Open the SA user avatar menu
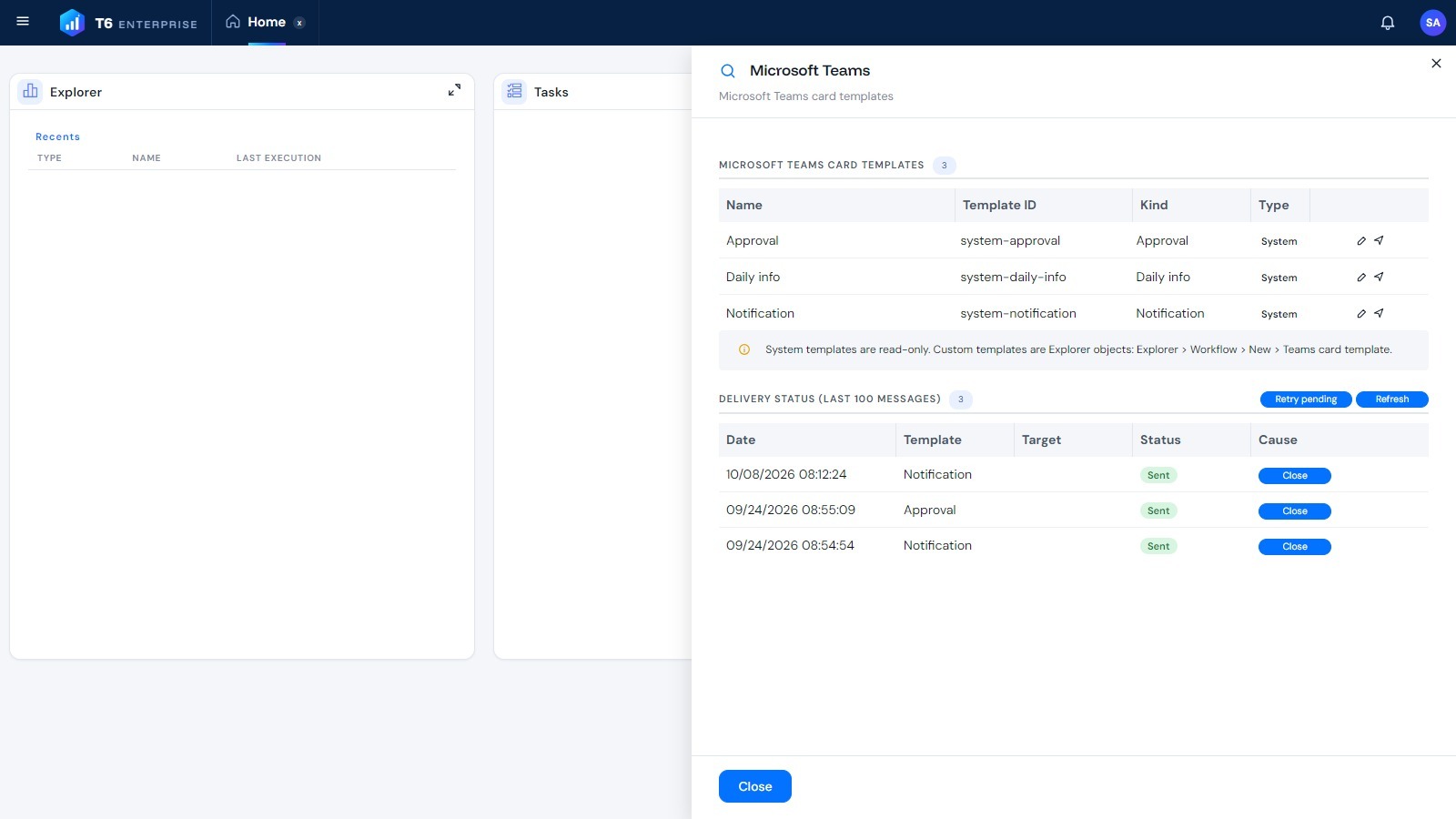 pyautogui.click(x=1432, y=23)
